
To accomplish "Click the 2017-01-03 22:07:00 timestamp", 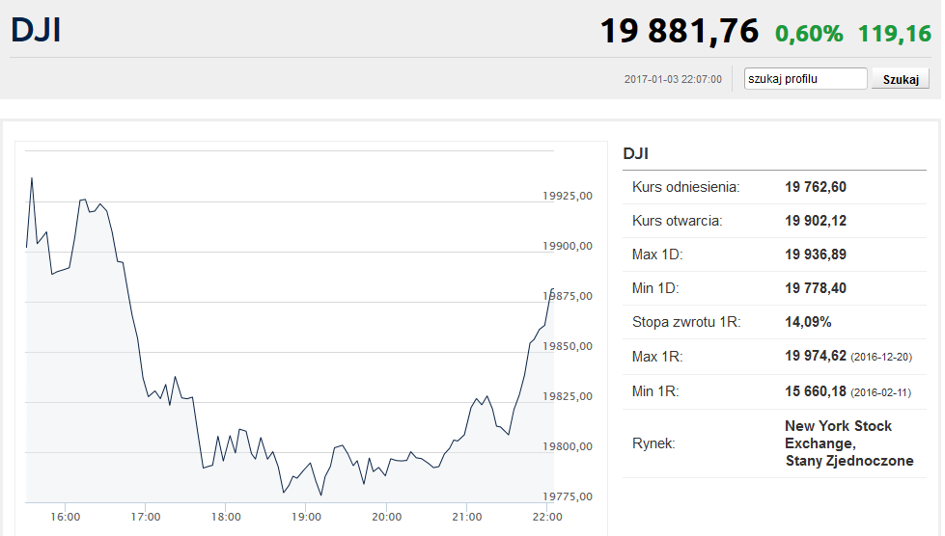I will [673, 79].
